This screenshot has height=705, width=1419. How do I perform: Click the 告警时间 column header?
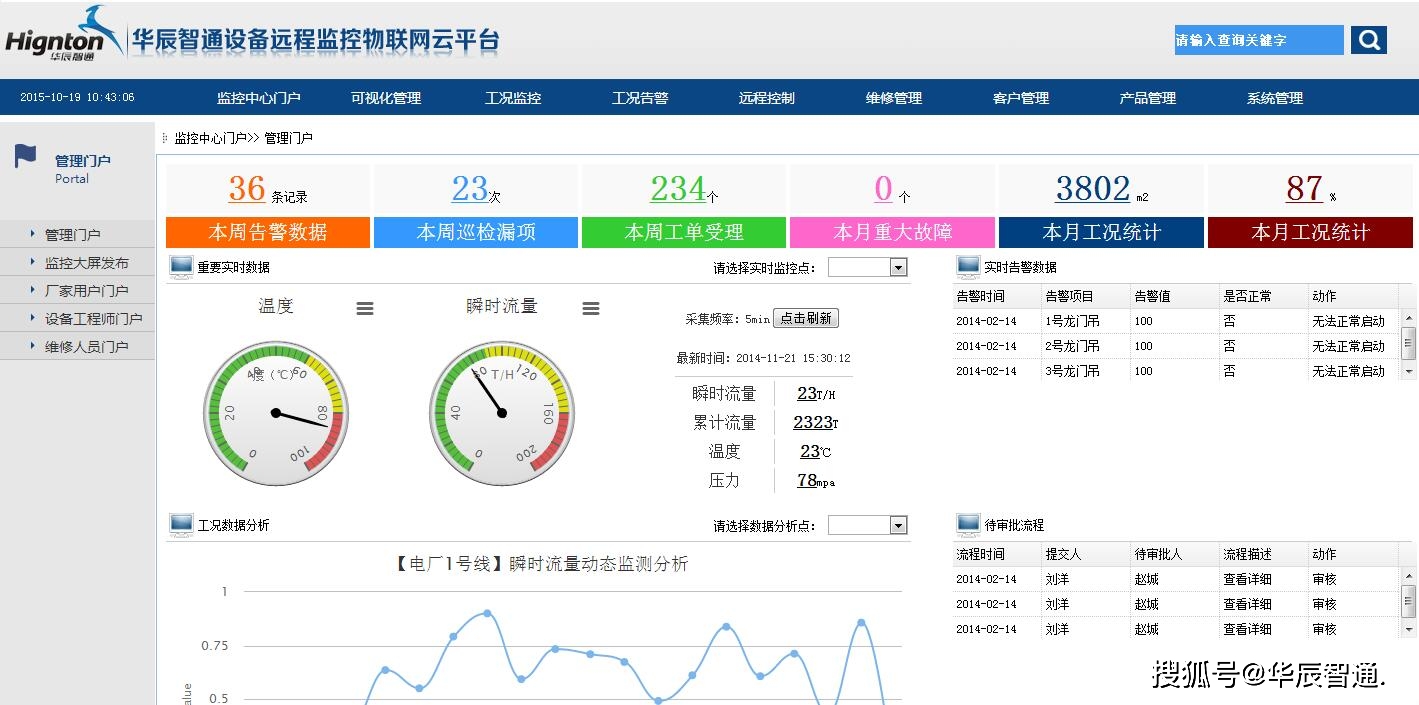tap(980, 296)
